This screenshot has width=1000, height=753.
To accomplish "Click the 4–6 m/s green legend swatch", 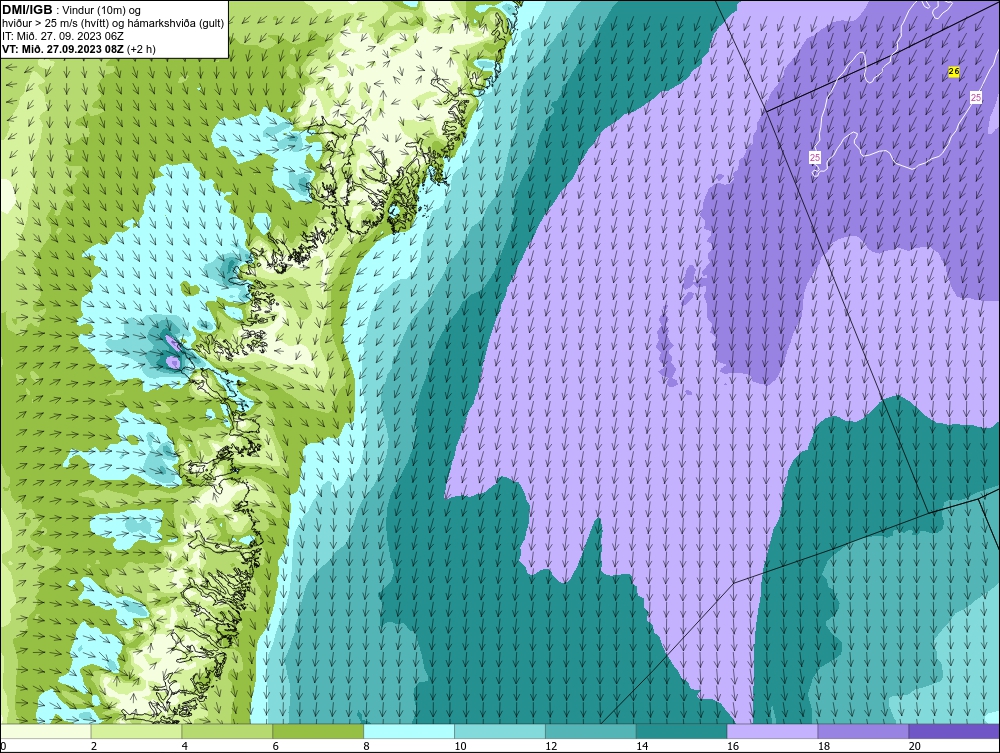I will point(227,731).
